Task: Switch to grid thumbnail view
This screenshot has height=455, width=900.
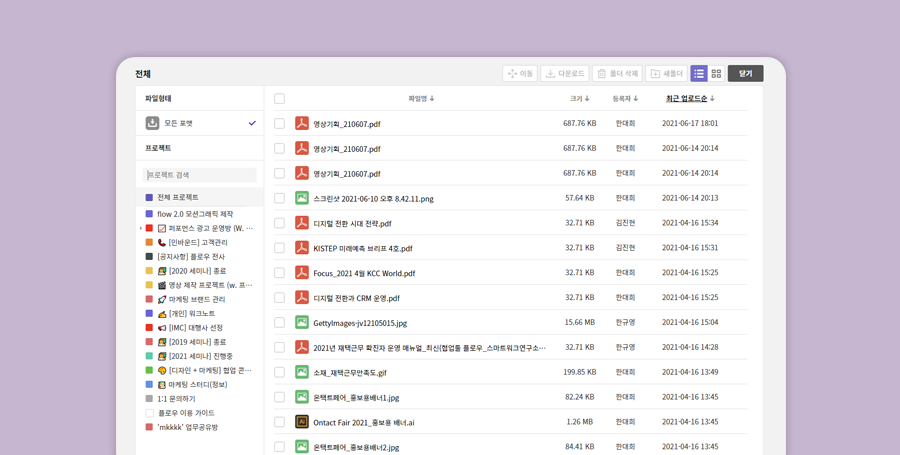Action: tap(716, 74)
